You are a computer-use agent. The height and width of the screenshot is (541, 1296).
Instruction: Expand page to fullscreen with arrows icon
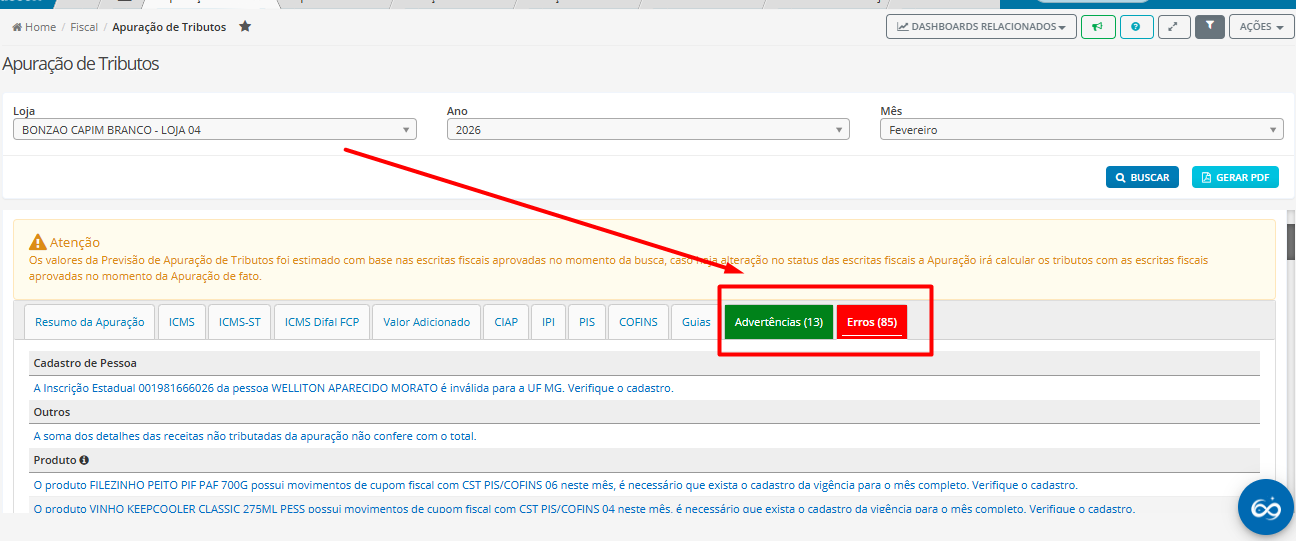pyautogui.click(x=1173, y=27)
